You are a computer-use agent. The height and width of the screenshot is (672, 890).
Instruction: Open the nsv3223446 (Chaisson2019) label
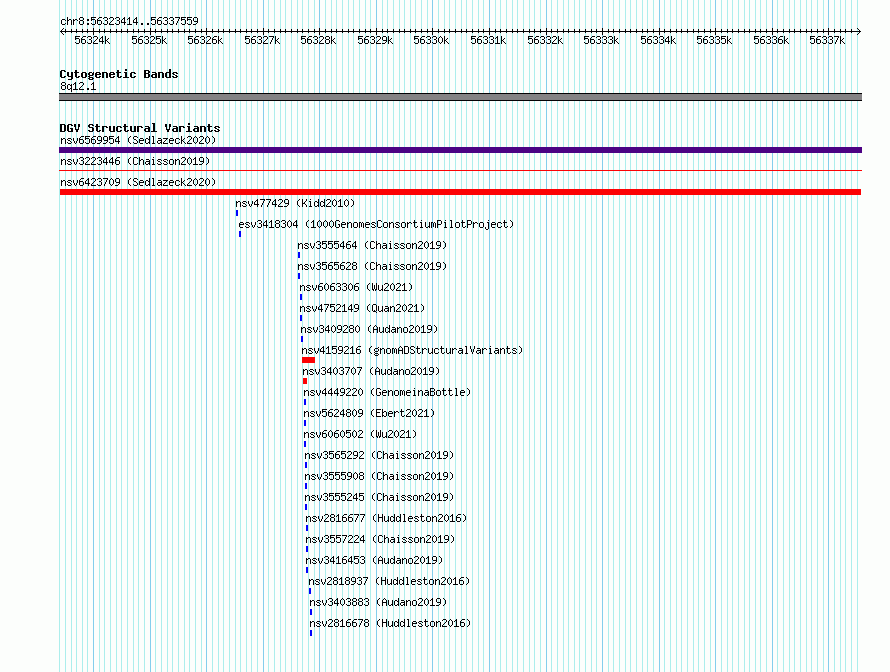135,161
